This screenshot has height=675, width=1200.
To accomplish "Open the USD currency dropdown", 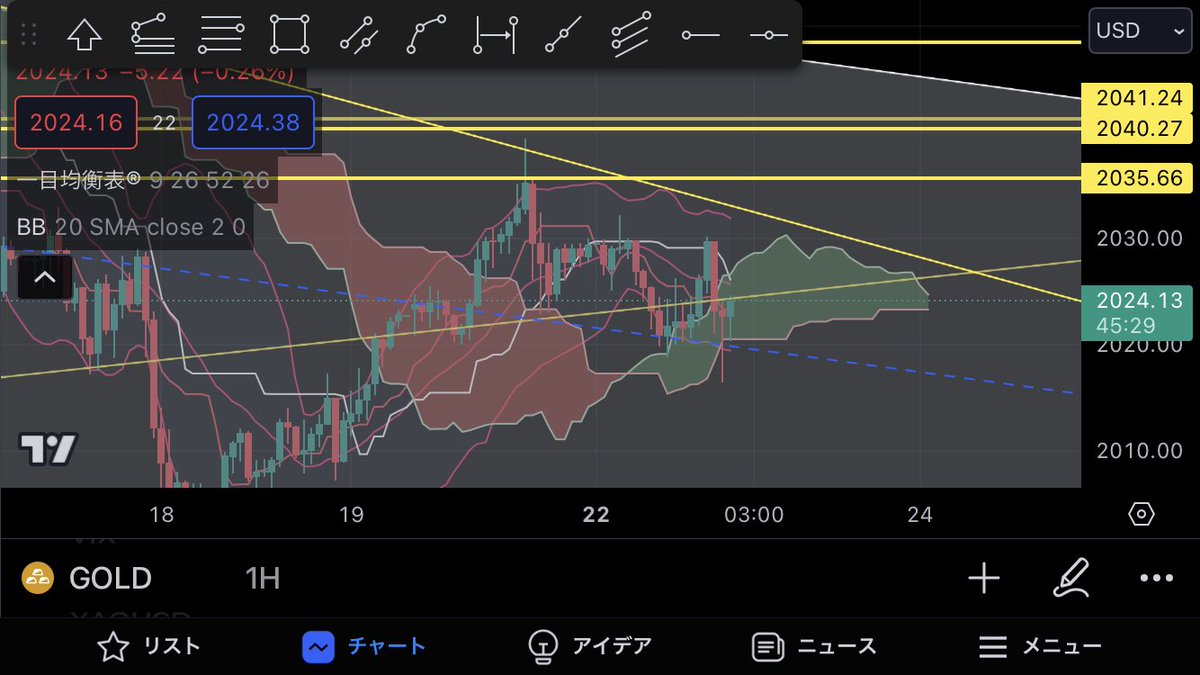I will (x=1139, y=31).
